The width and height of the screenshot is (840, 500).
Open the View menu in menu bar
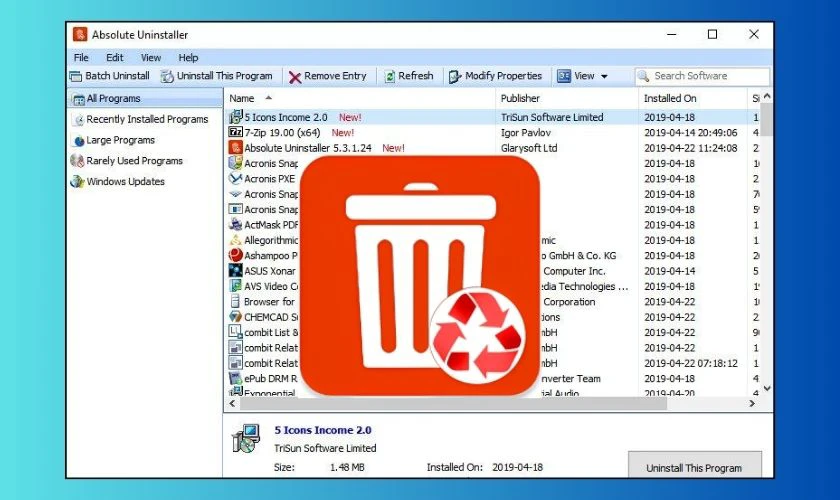pos(151,57)
